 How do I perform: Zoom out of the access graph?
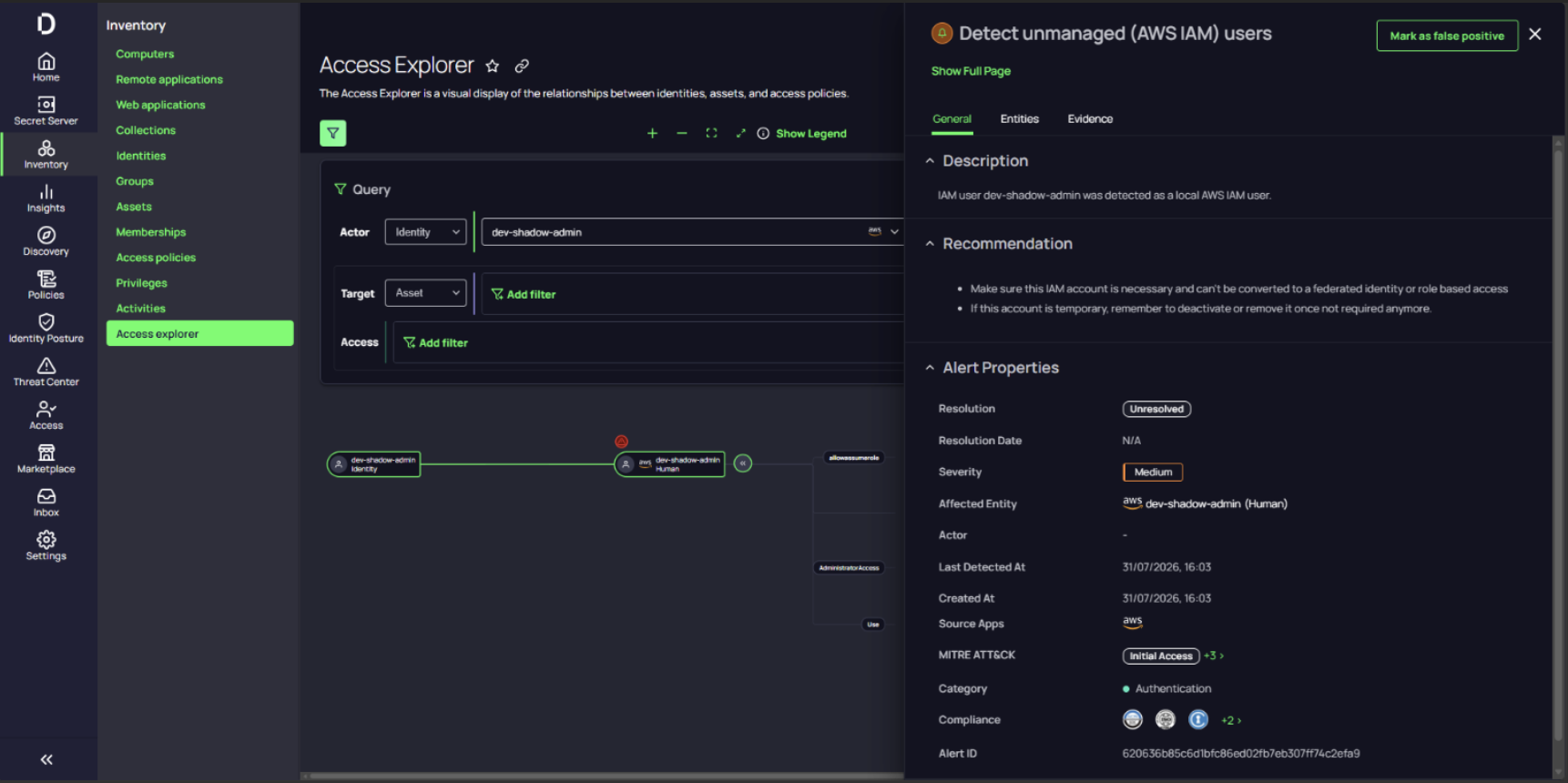[682, 134]
